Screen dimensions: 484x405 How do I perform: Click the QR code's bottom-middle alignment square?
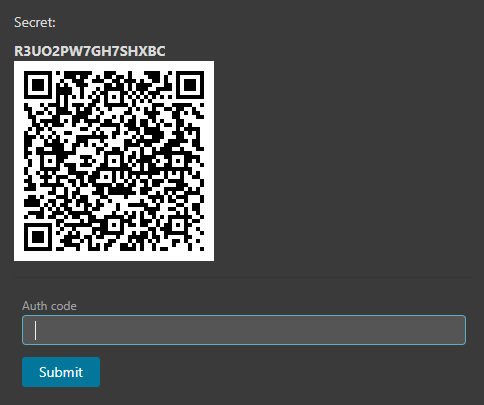tap(114, 225)
